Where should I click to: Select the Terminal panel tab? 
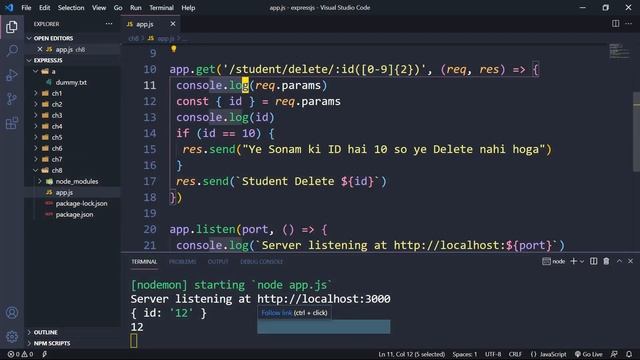coord(144,262)
